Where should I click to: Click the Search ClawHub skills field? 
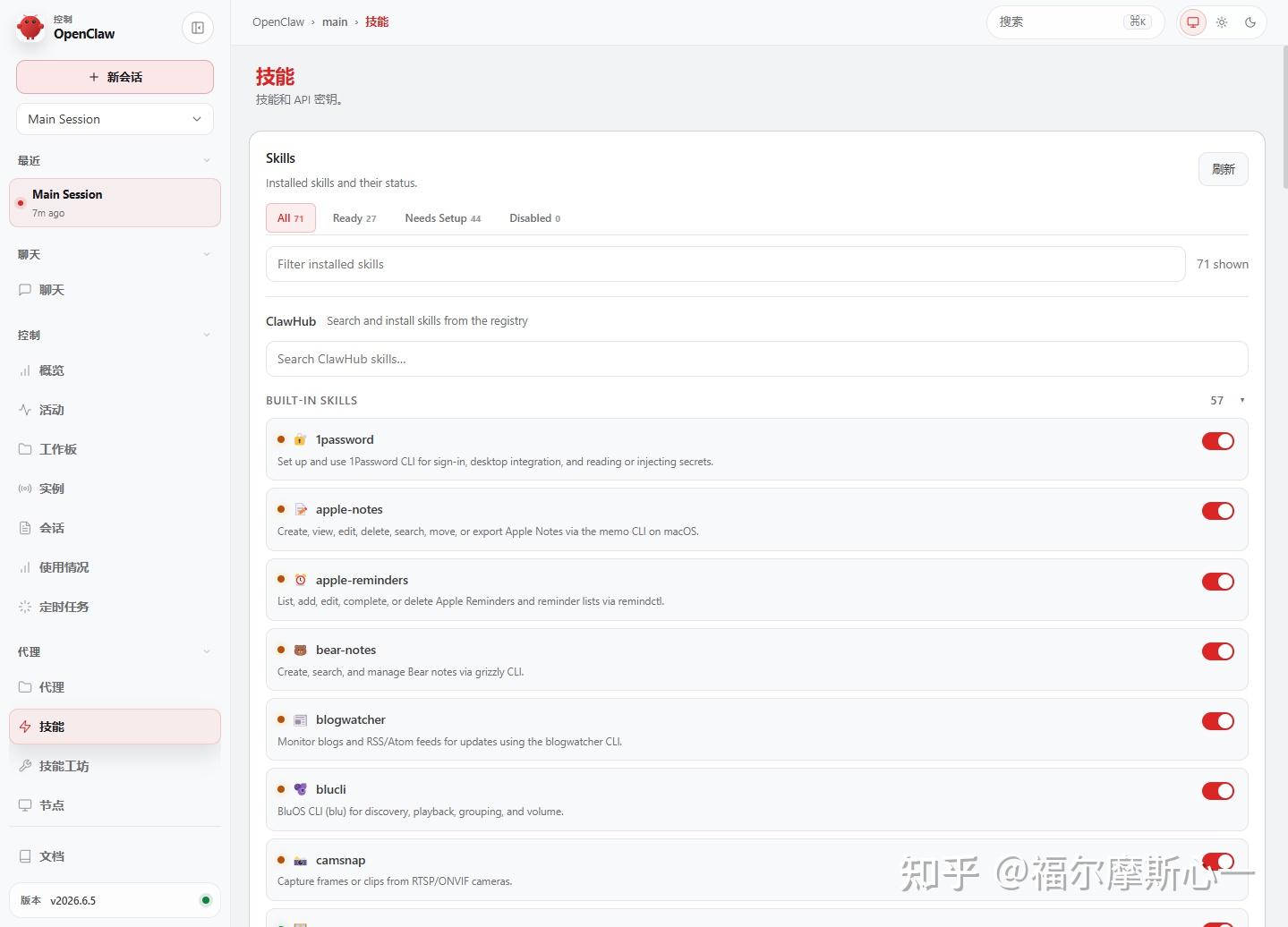click(x=757, y=359)
